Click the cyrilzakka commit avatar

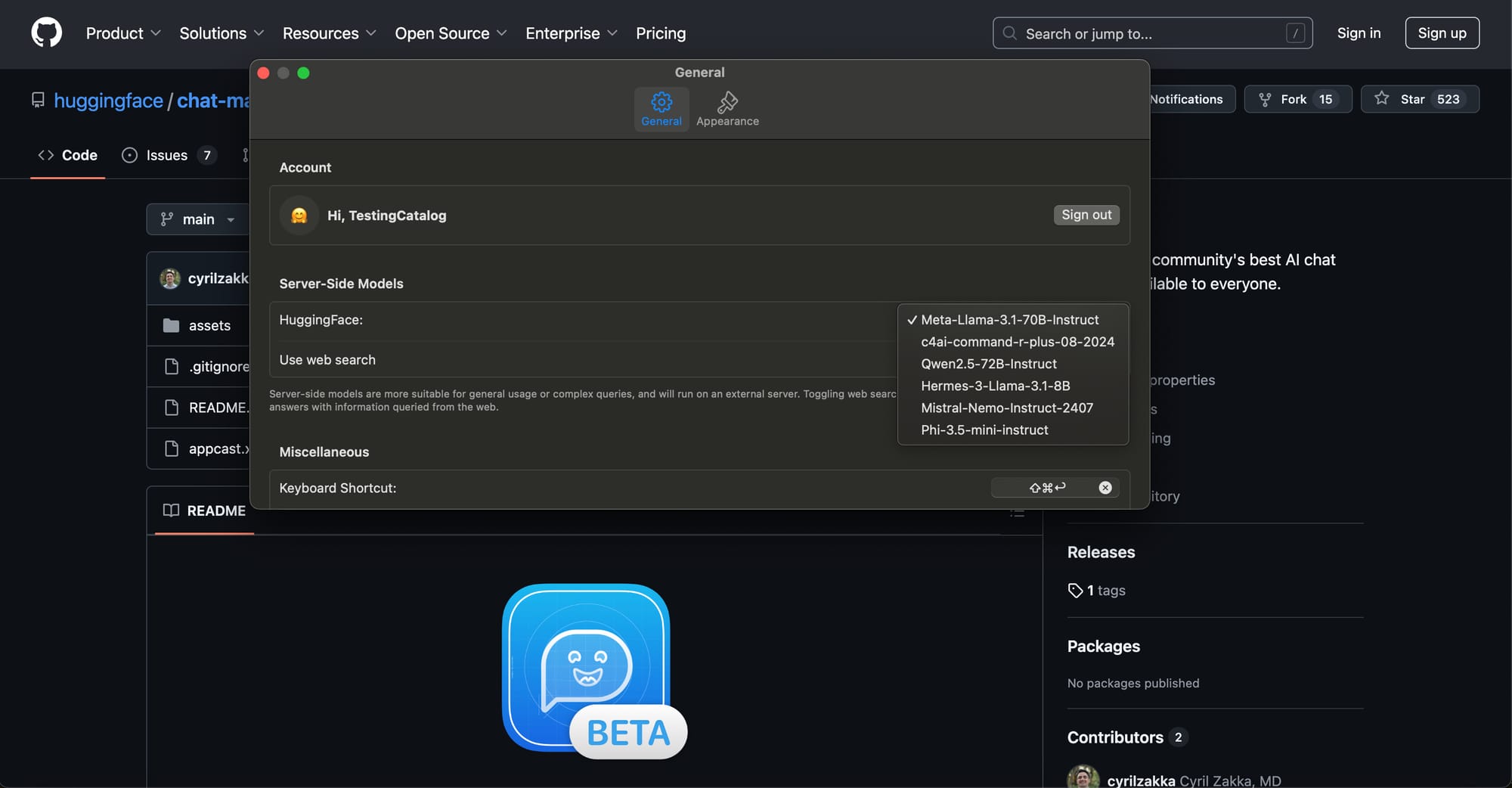(170, 278)
